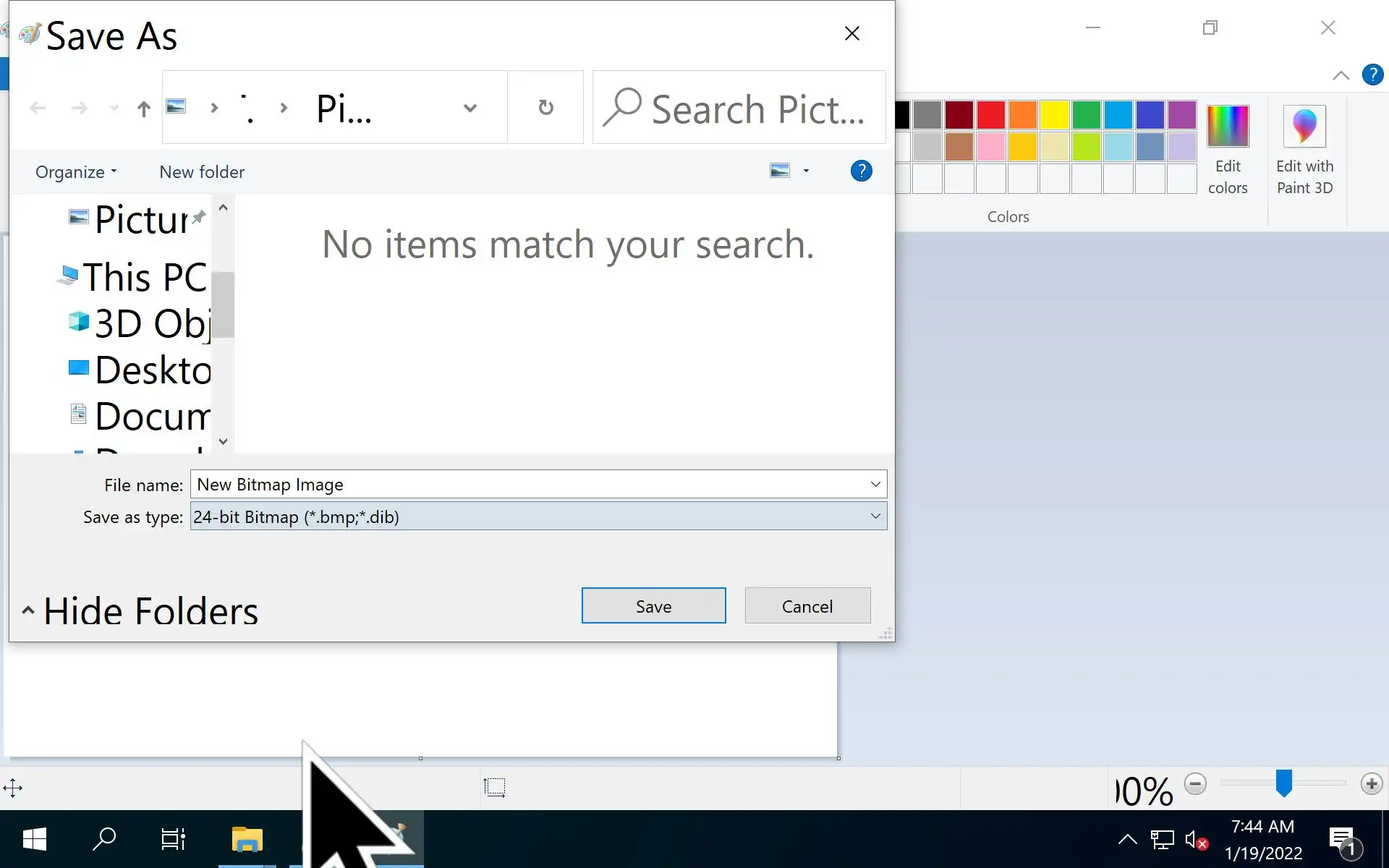1389x868 pixels.
Task: Click zoom out minus icon in status bar
Action: tap(1195, 783)
